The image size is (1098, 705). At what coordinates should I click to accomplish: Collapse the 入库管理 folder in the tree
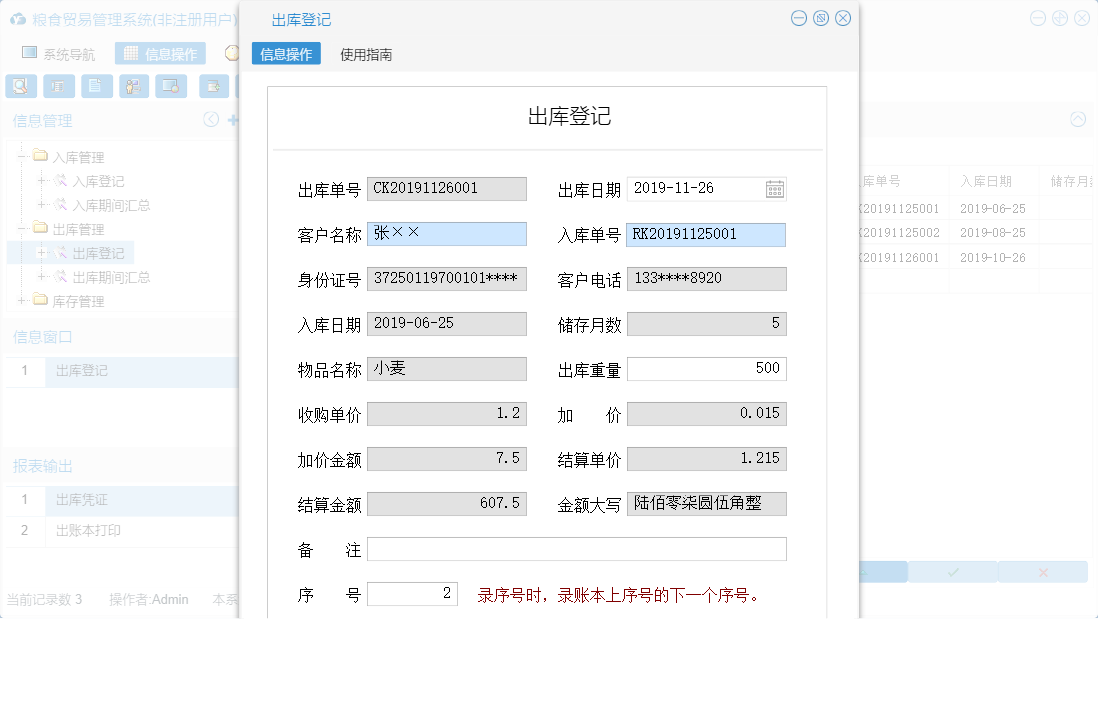[x=22, y=157]
